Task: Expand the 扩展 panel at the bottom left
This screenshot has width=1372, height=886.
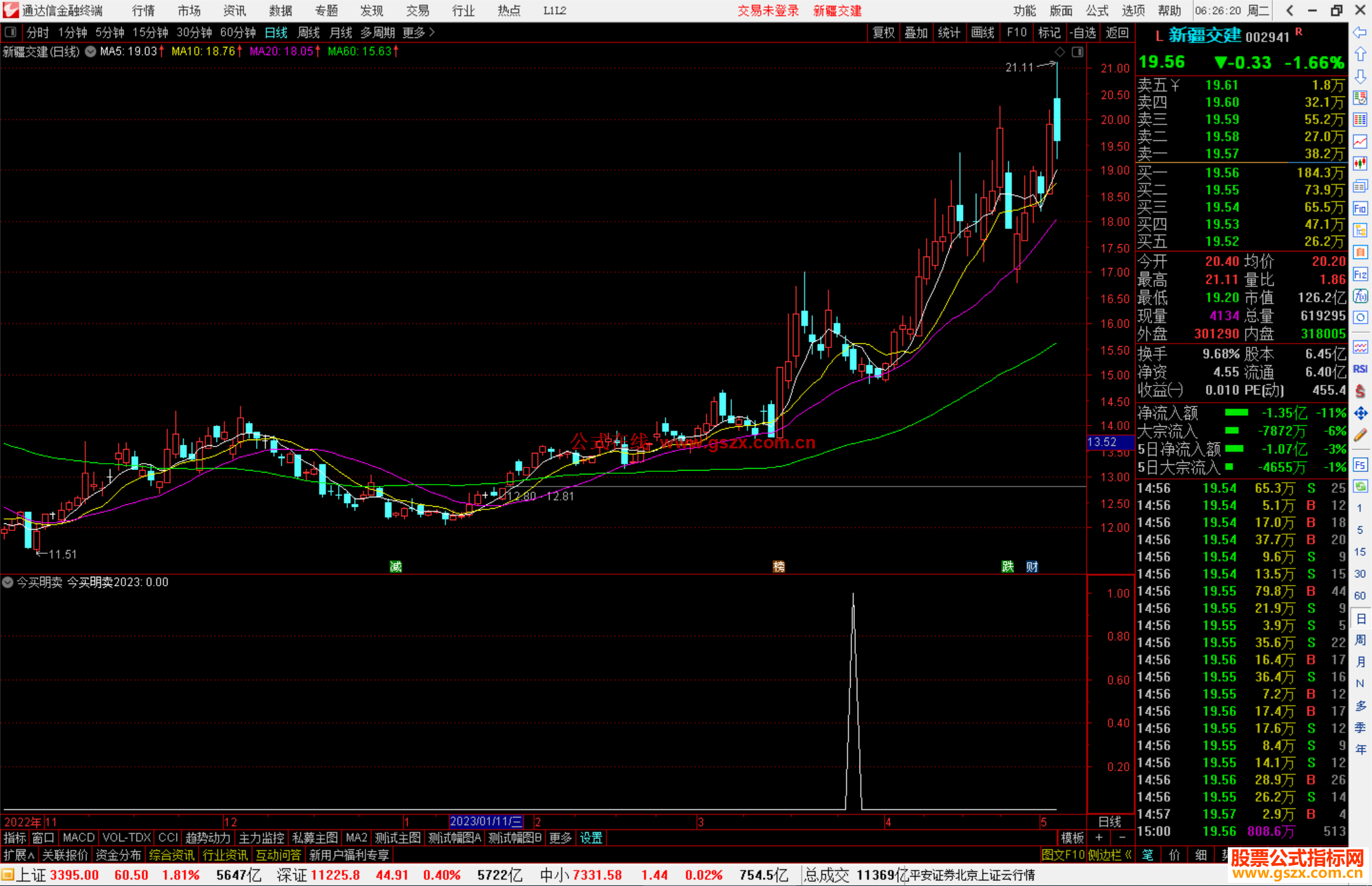Action: tap(18, 855)
